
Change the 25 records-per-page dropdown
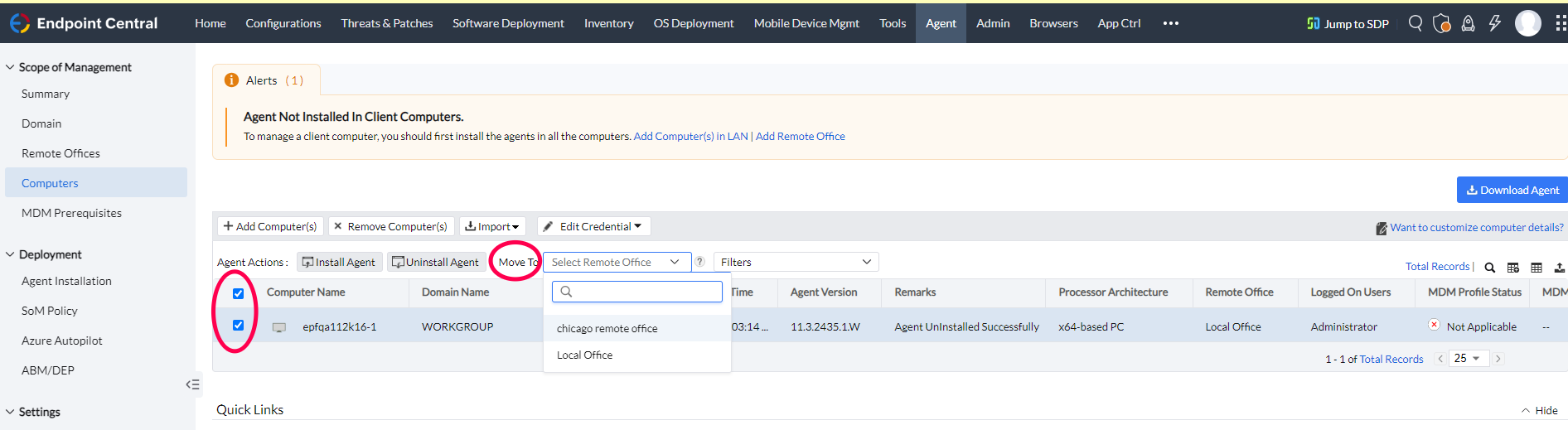pyautogui.click(x=1468, y=358)
